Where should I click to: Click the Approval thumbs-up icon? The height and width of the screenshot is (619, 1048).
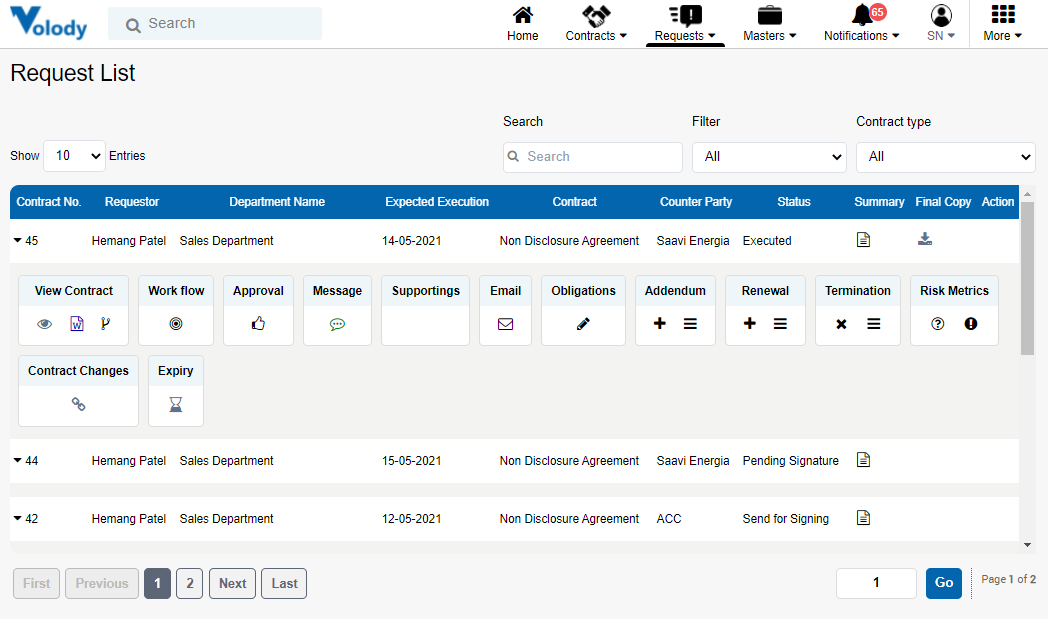tap(258, 323)
